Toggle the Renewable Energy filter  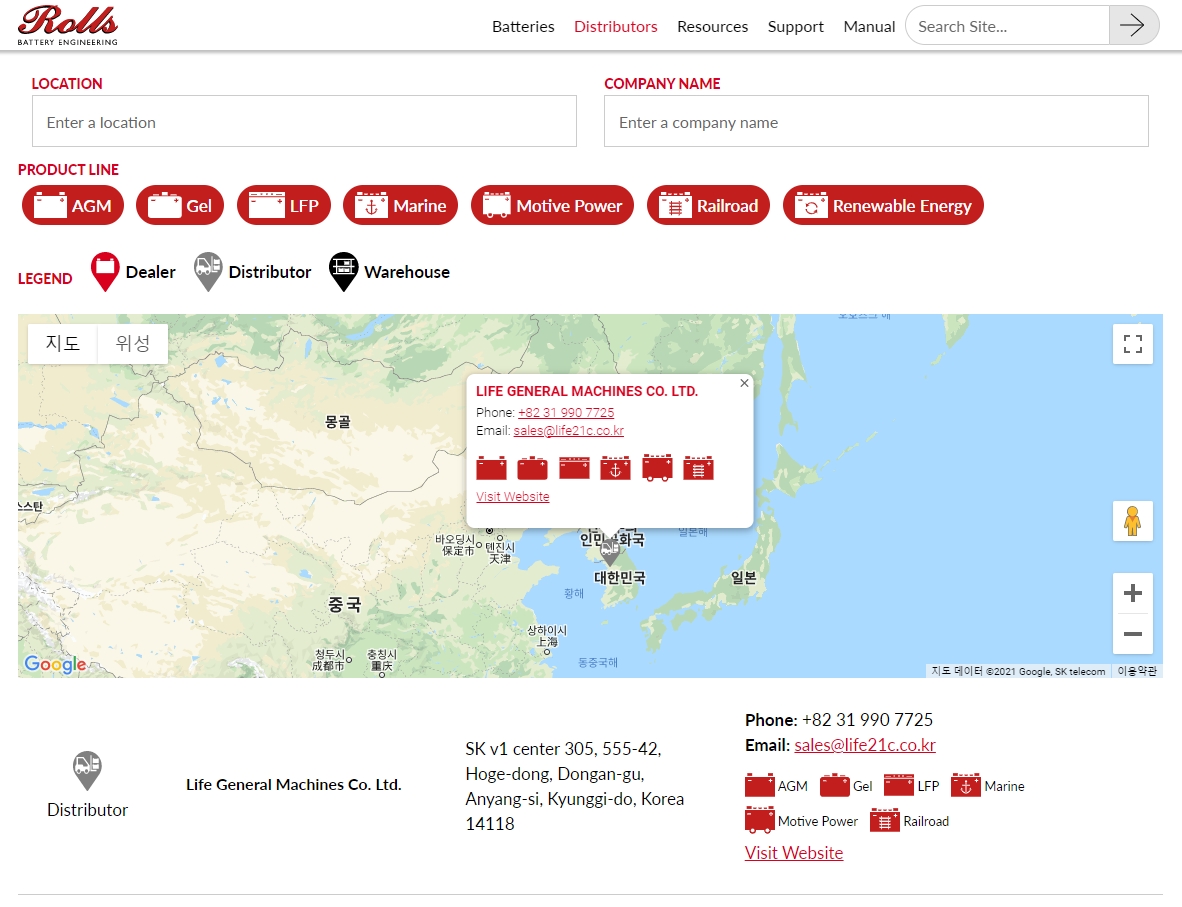click(x=883, y=205)
